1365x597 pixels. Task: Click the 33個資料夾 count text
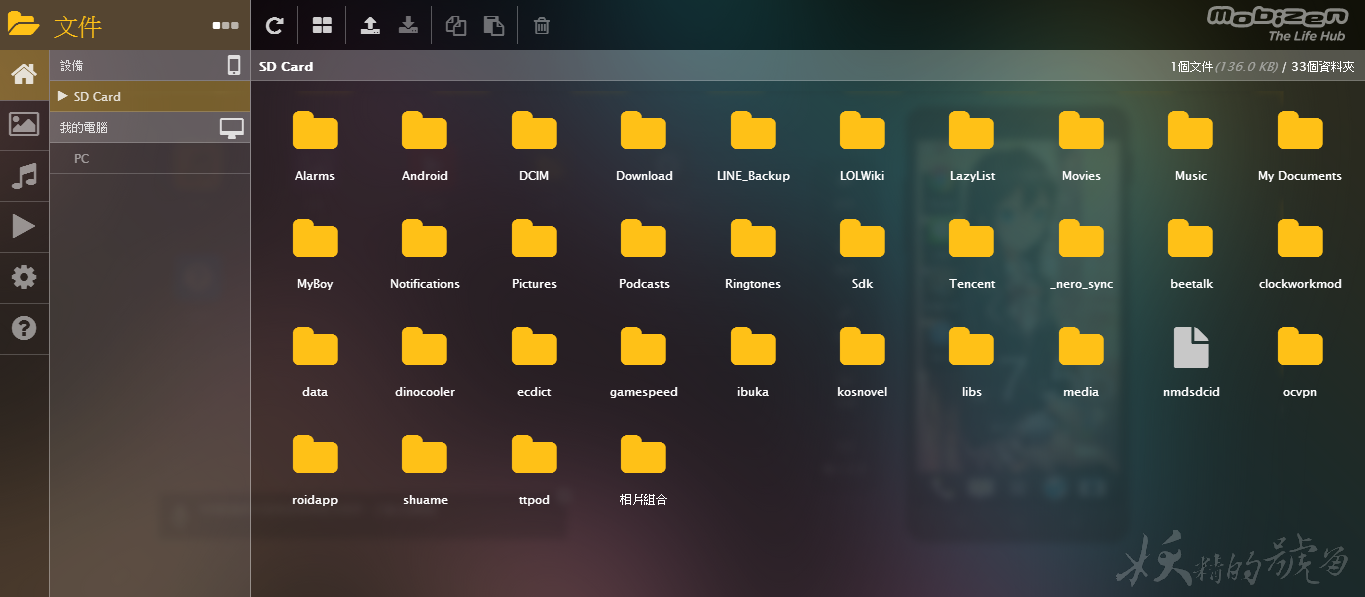coord(1323,66)
